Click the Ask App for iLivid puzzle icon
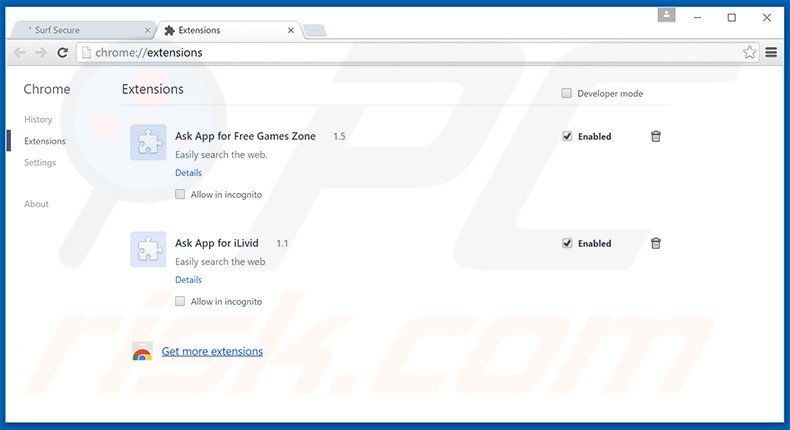Image resolution: width=790 pixels, height=430 pixels. (x=148, y=249)
